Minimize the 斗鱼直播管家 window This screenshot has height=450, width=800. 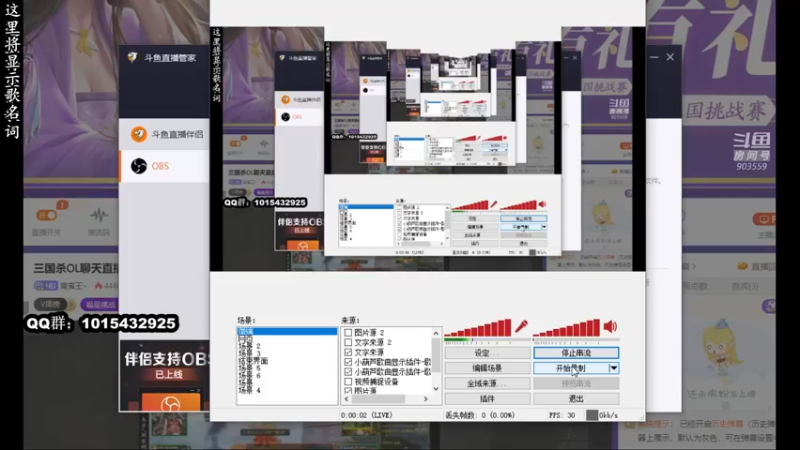(x=654, y=57)
